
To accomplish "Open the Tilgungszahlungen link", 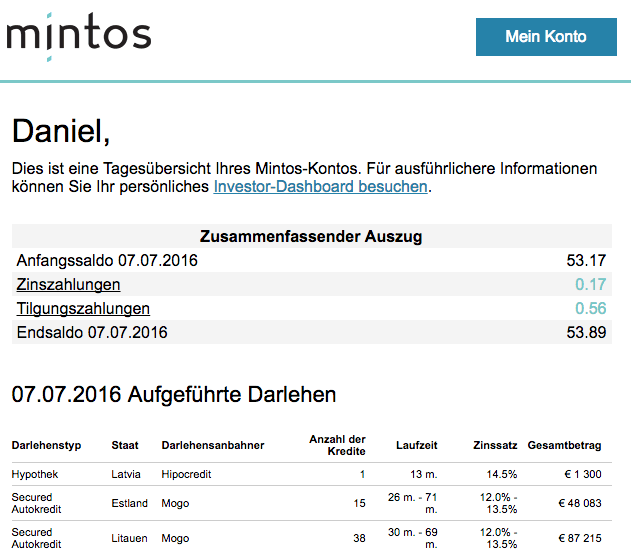I will (x=83, y=309).
